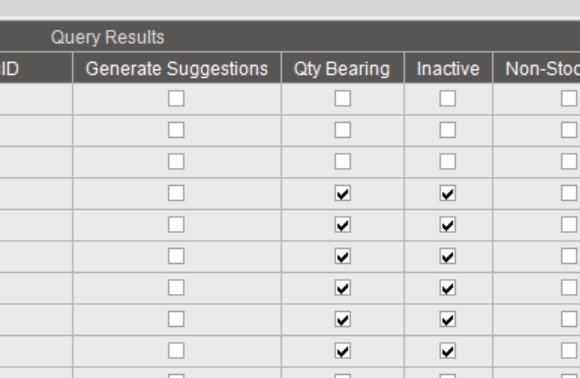Viewport: 580px width, 378px height.
Task: Select the Inactive column header
Action: point(448,68)
